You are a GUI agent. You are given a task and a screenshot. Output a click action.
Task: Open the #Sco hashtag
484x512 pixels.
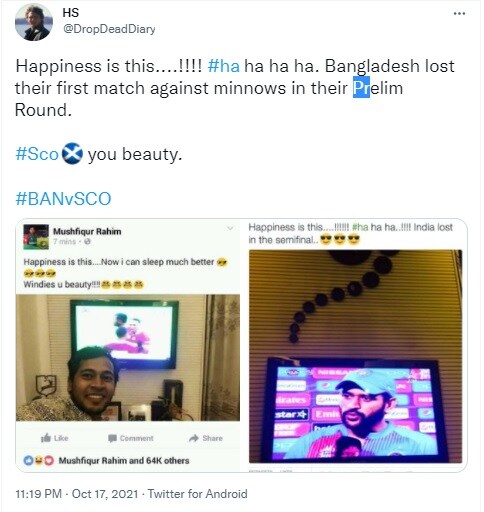tap(37, 154)
